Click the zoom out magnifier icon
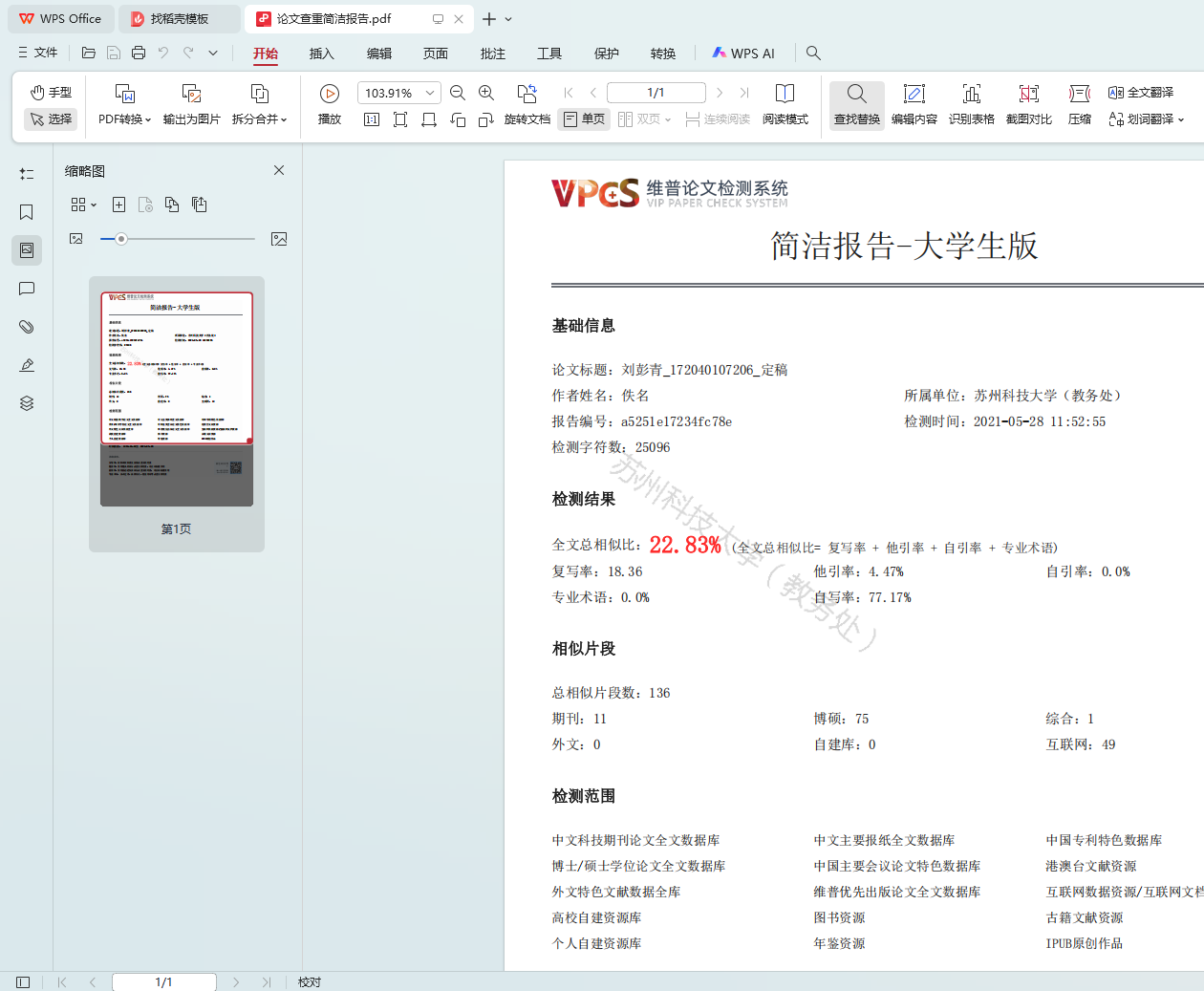 tap(458, 93)
